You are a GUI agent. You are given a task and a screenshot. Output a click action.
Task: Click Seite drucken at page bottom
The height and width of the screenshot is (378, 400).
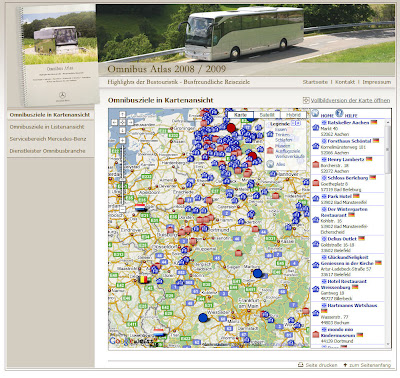pos(321,365)
